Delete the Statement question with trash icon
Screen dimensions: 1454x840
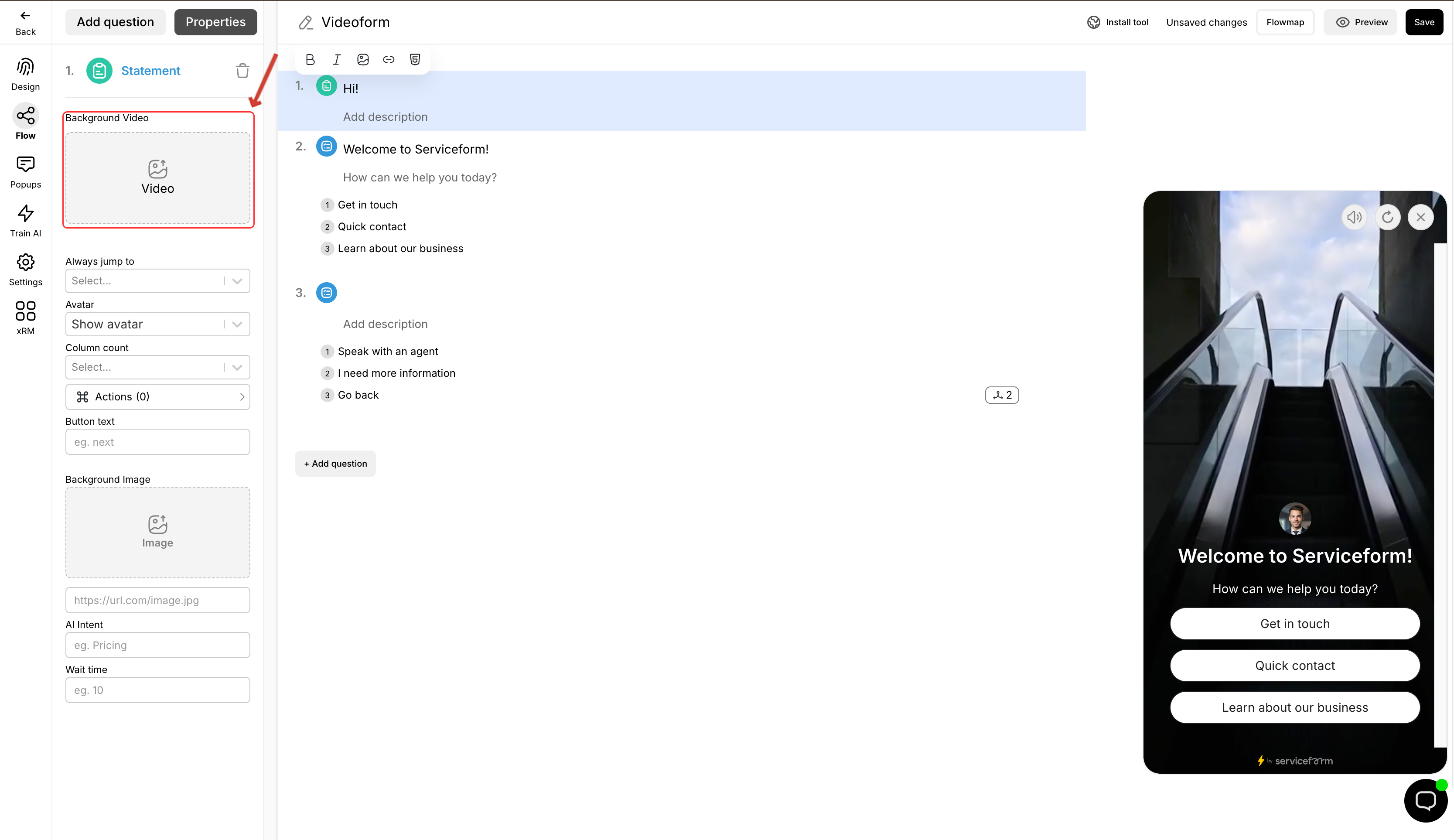coord(242,70)
